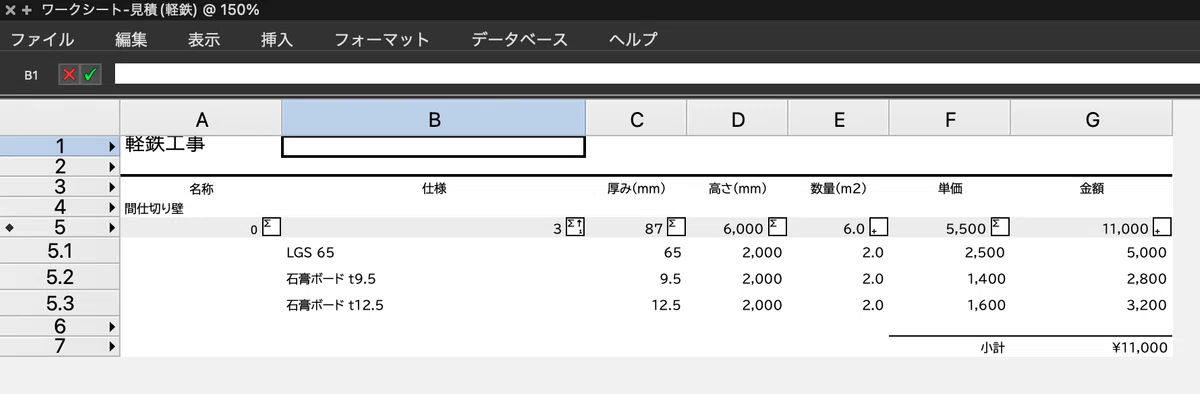Select column E header

point(838,118)
